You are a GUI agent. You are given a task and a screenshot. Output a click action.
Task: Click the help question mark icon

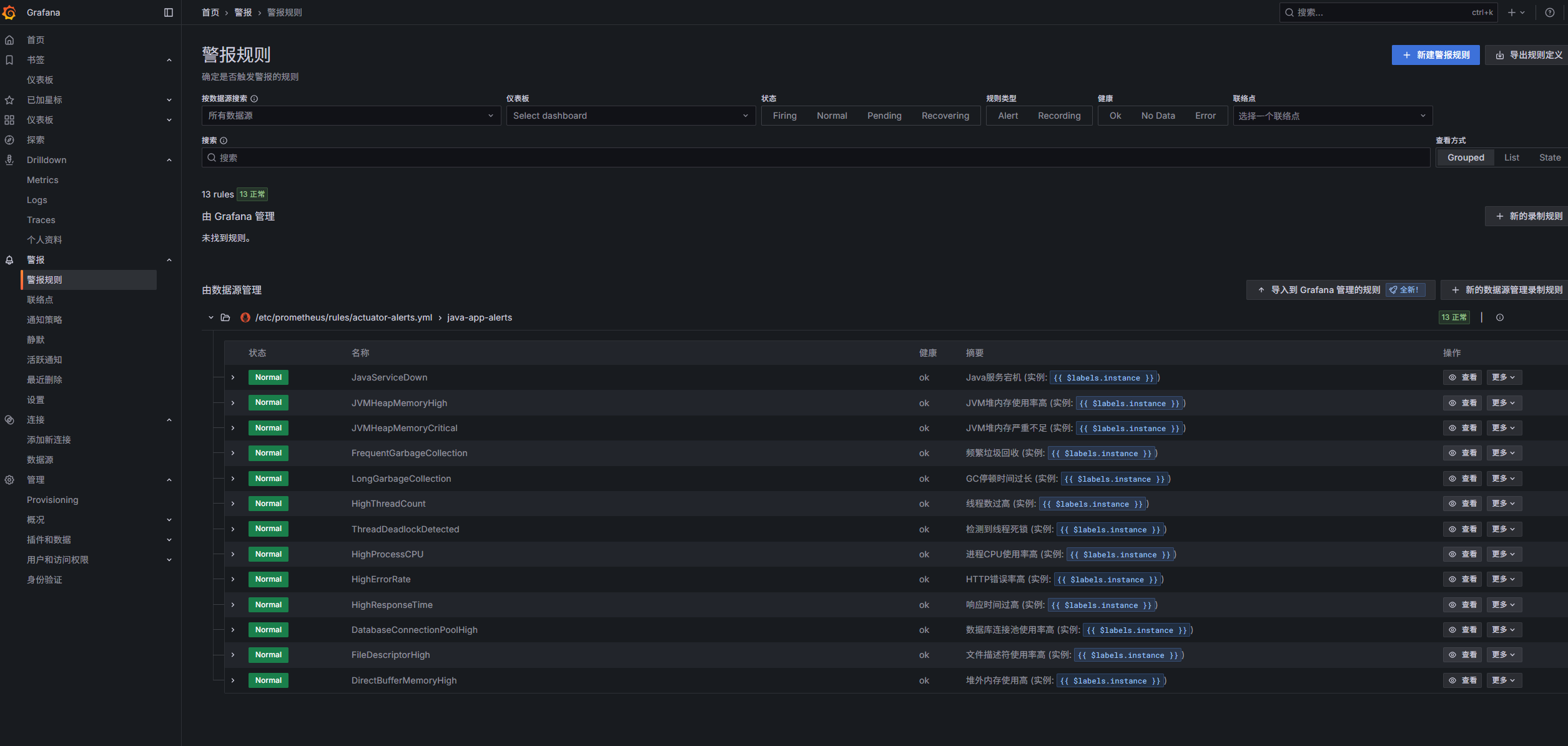click(x=1549, y=12)
